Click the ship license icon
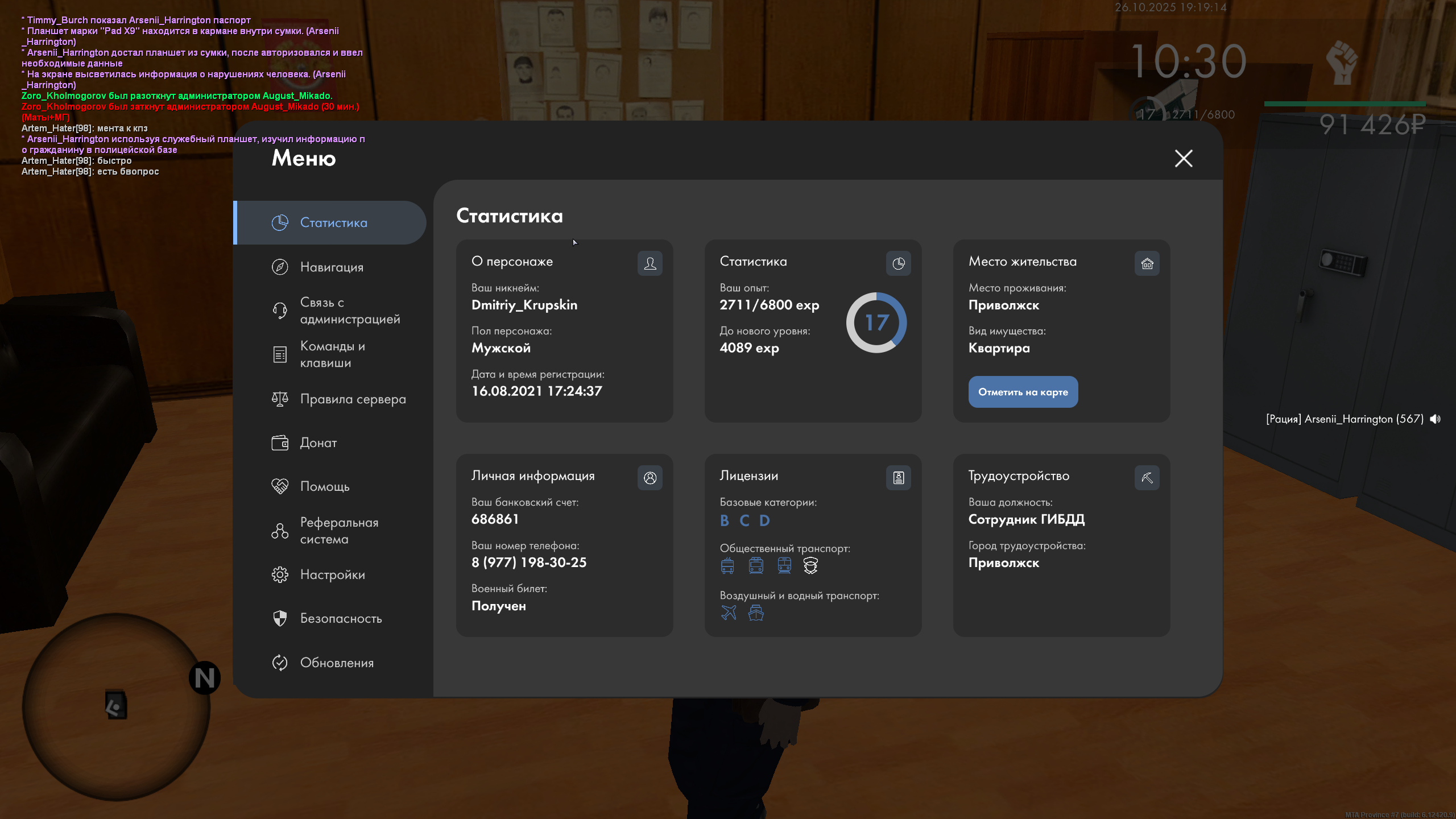 756,613
